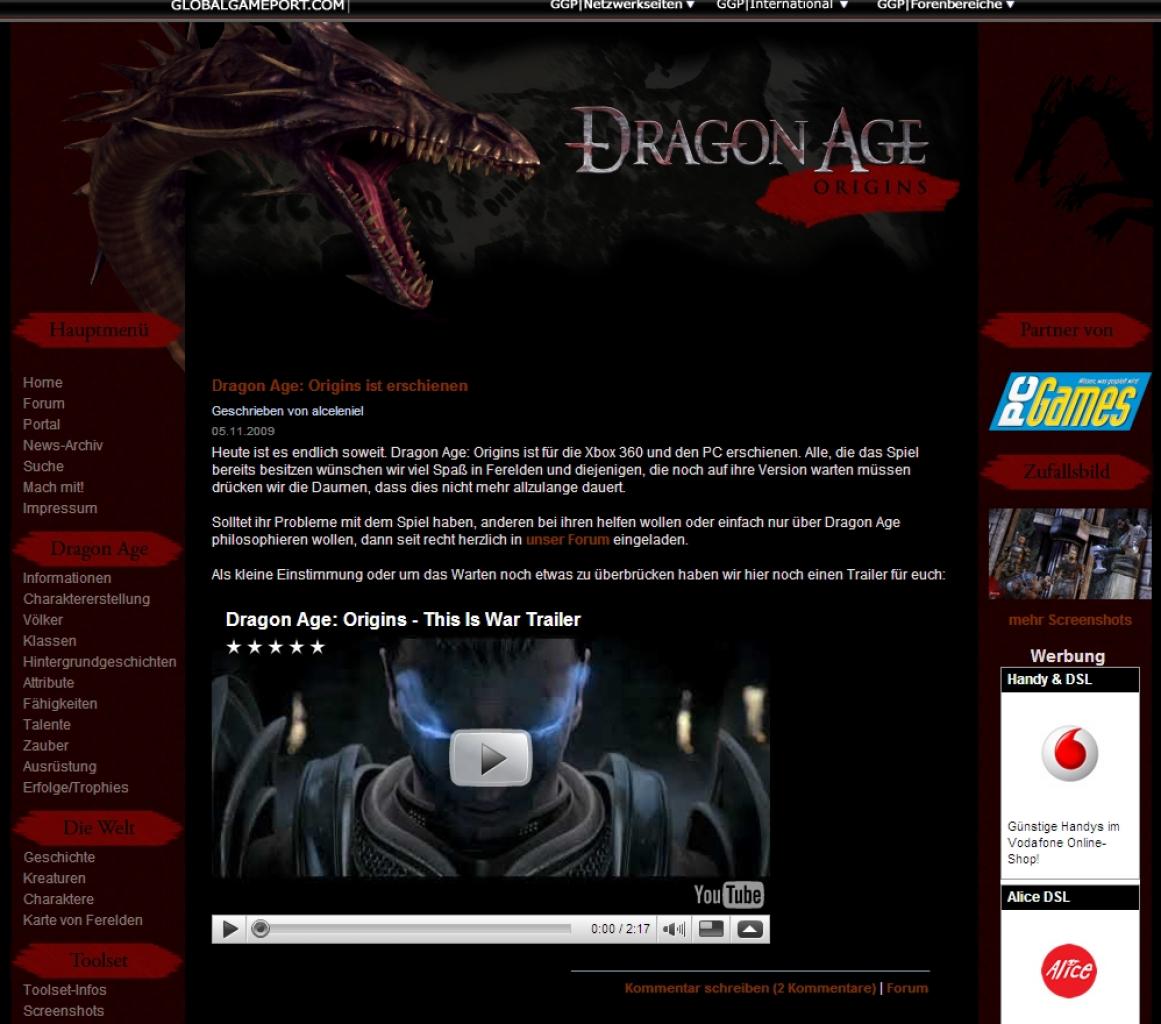The image size is (1161, 1024).
Task: Open GLOBALGAMEPORT.COM link
Action: [258, 6]
